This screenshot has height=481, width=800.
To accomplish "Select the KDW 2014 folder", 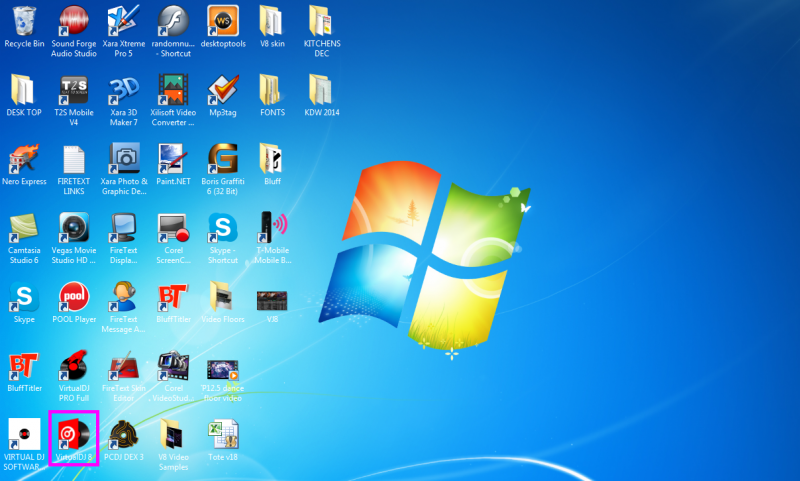I will pos(321,90).
